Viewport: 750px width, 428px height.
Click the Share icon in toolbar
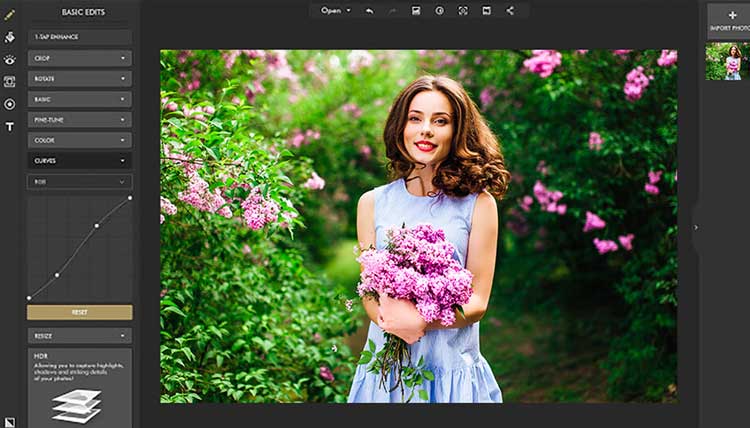510,11
